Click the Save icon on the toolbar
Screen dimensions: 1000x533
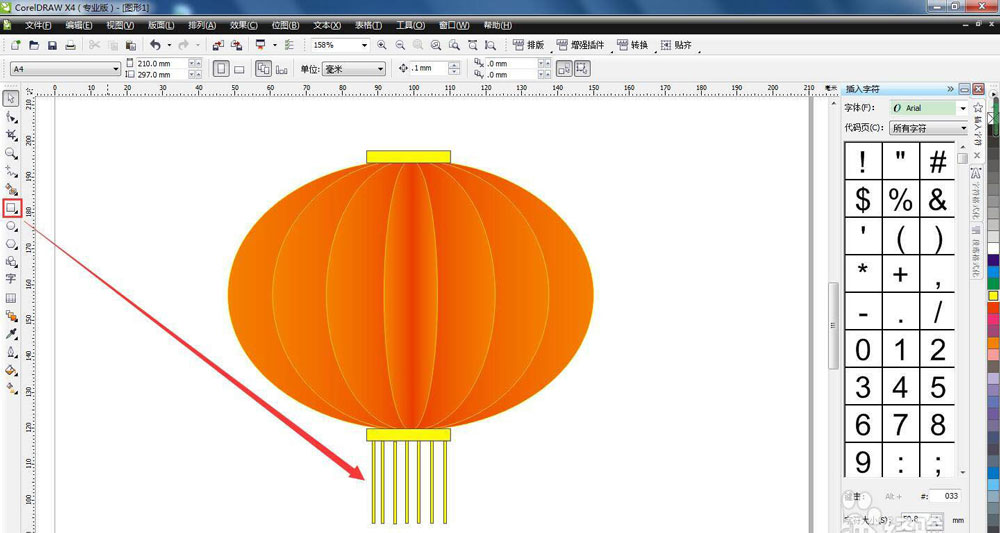pyautogui.click(x=52, y=45)
